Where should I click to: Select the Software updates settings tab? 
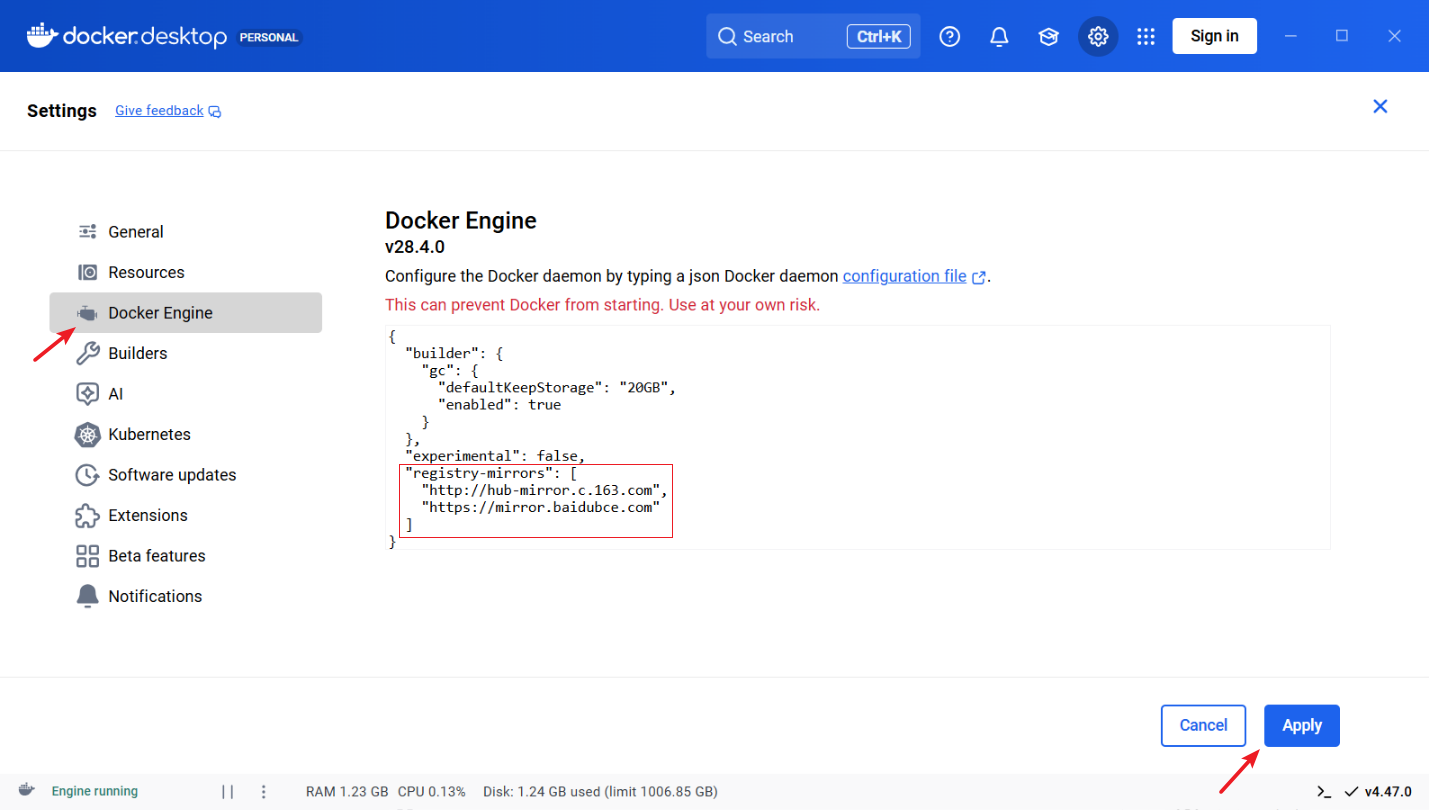[x=186, y=475]
